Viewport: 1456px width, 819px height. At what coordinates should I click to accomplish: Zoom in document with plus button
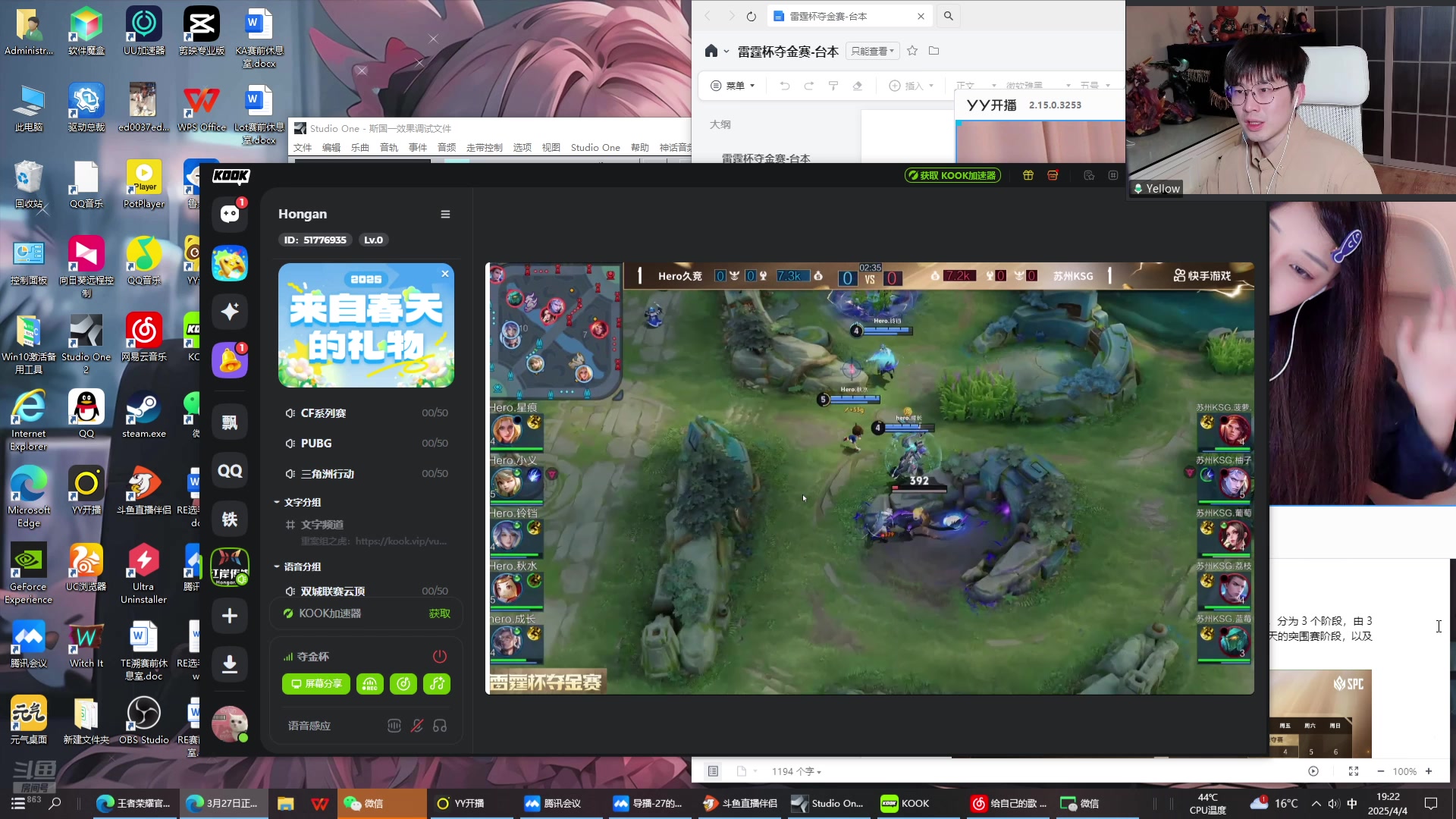click(1429, 771)
